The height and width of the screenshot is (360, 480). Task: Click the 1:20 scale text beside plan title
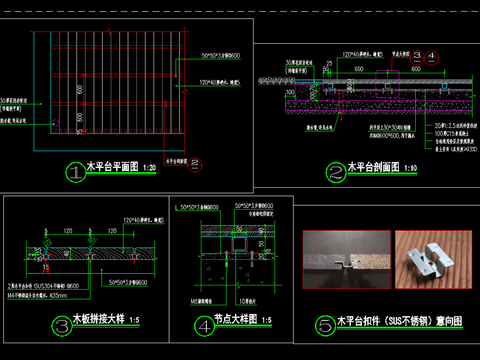[x=150, y=168]
